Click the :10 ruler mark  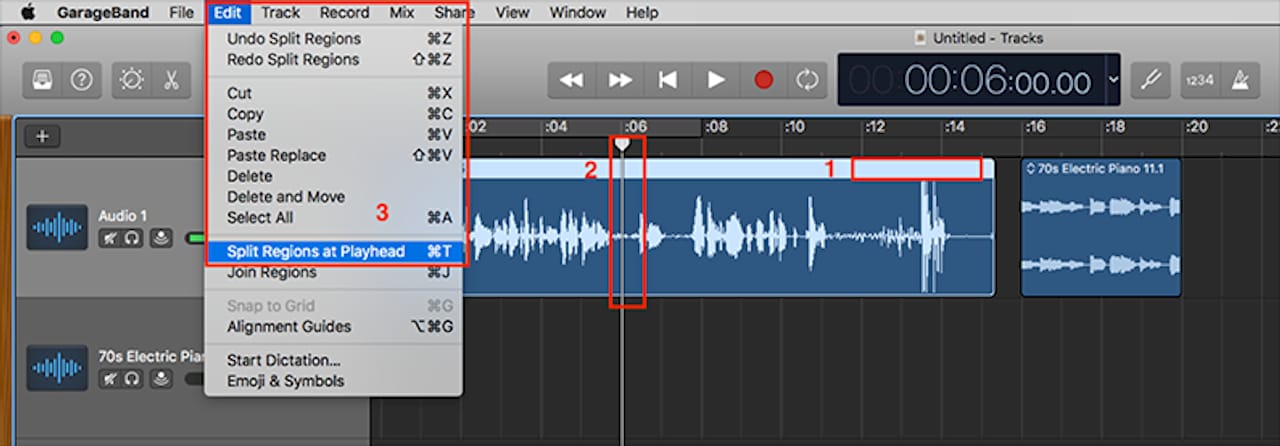pyautogui.click(x=794, y=127)
